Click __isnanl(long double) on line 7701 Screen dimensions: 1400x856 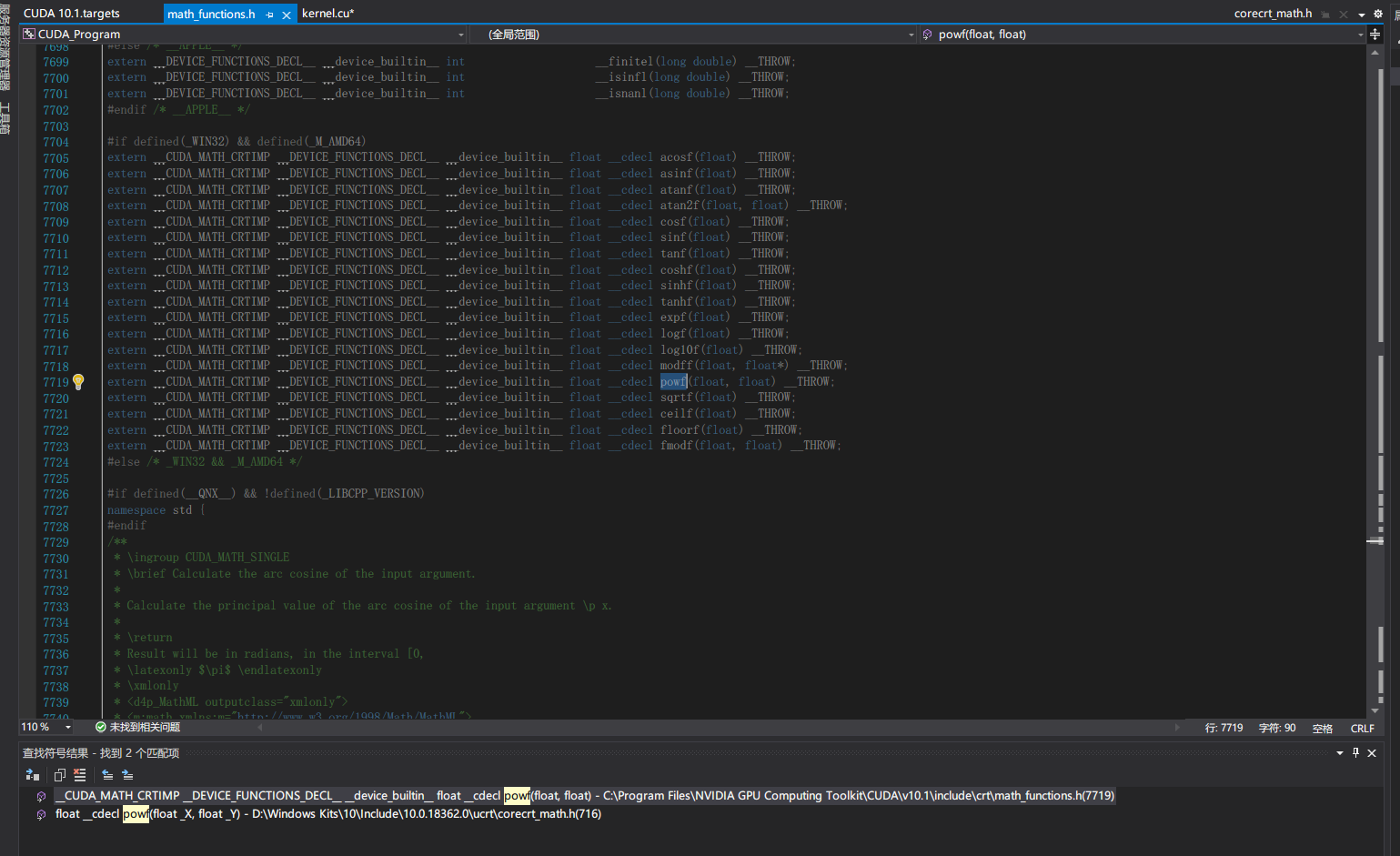point(663,94)
